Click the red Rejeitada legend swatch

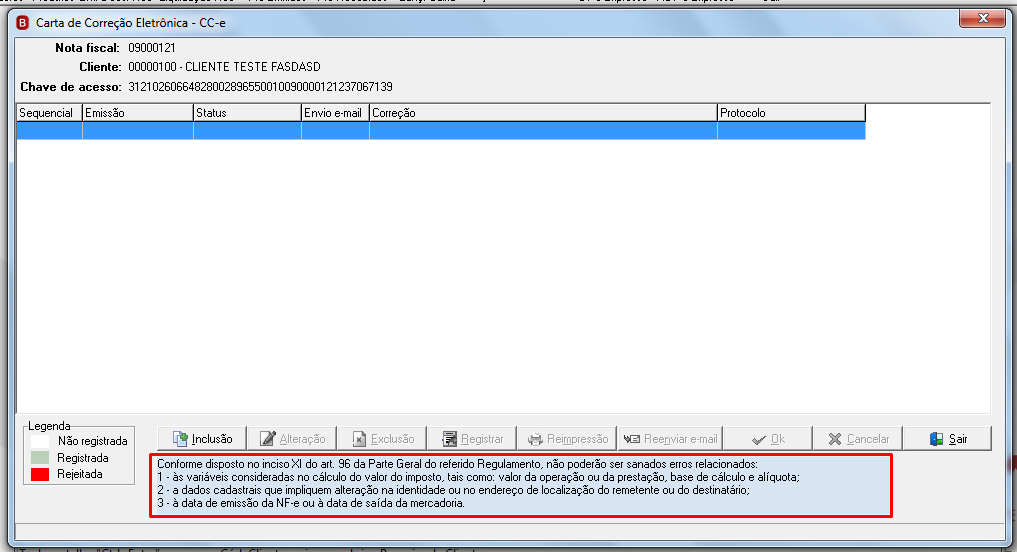pos(40,474)
